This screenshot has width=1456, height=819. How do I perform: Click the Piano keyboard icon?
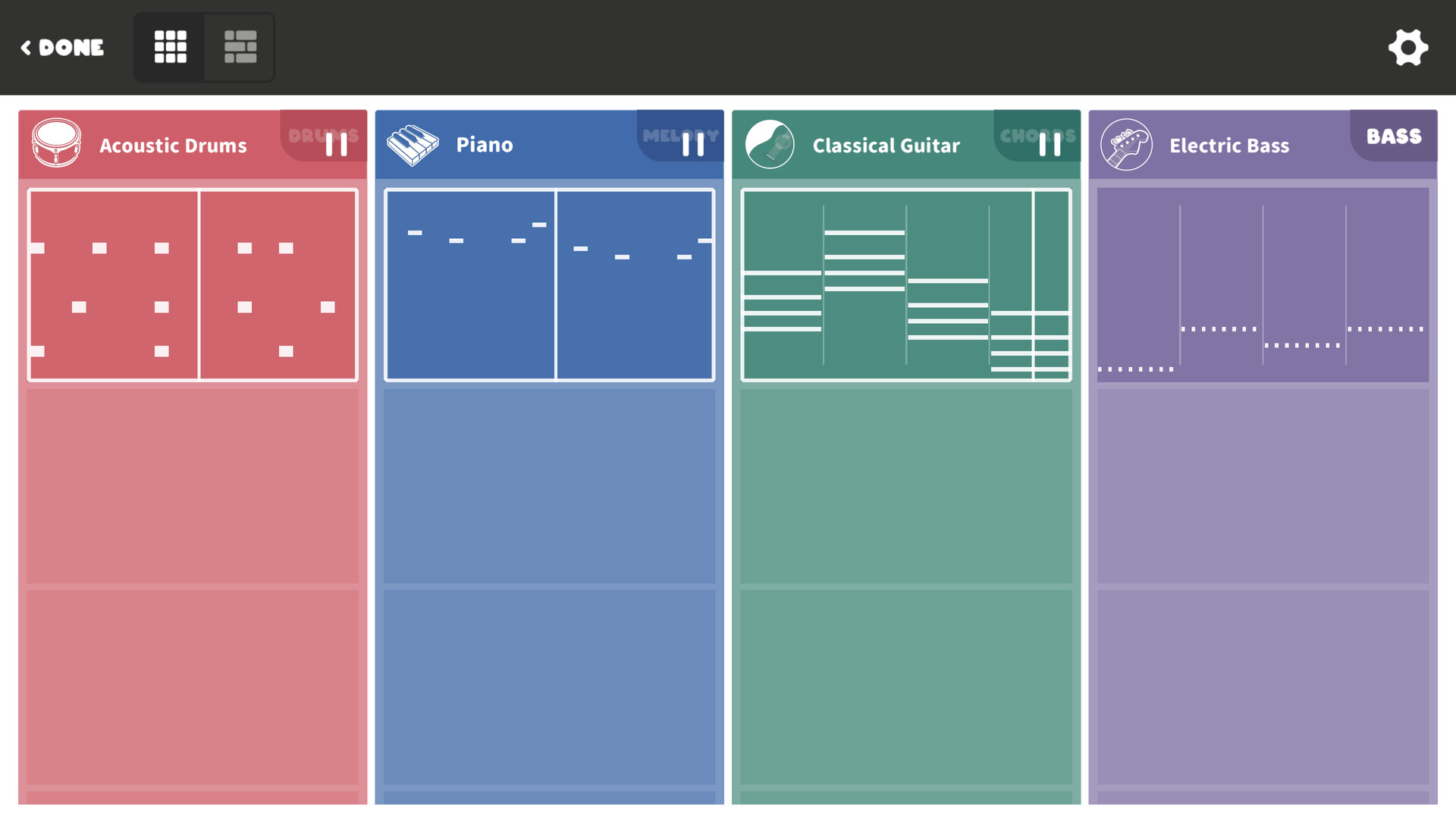tap(413, 145)
